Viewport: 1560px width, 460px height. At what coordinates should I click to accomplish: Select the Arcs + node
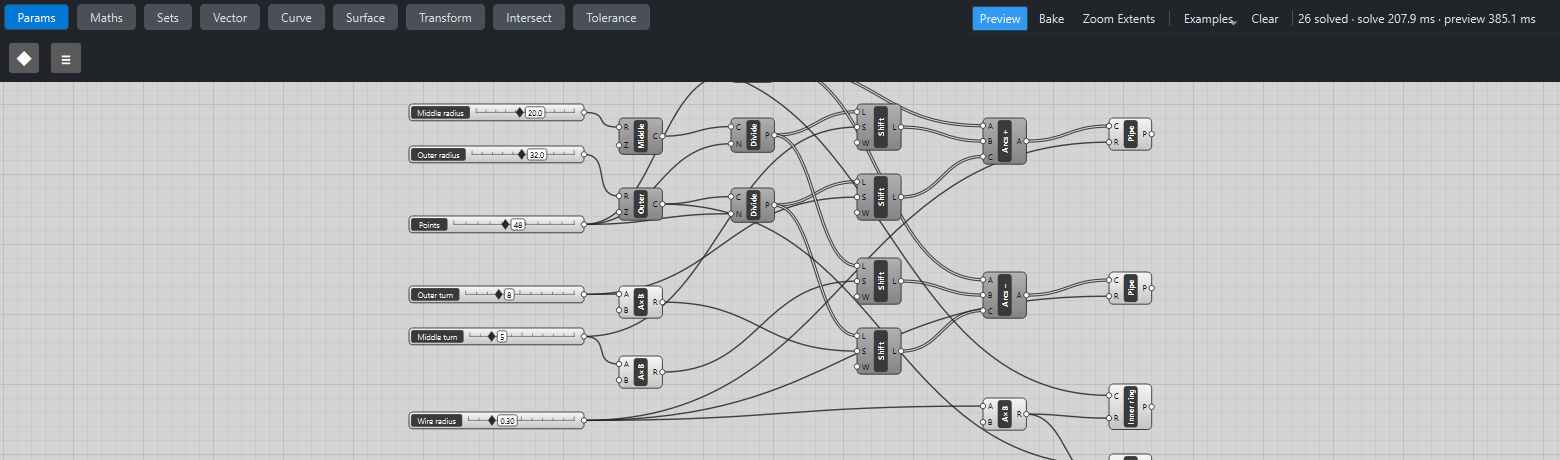pyautogui.click(x=1005, y=141)
